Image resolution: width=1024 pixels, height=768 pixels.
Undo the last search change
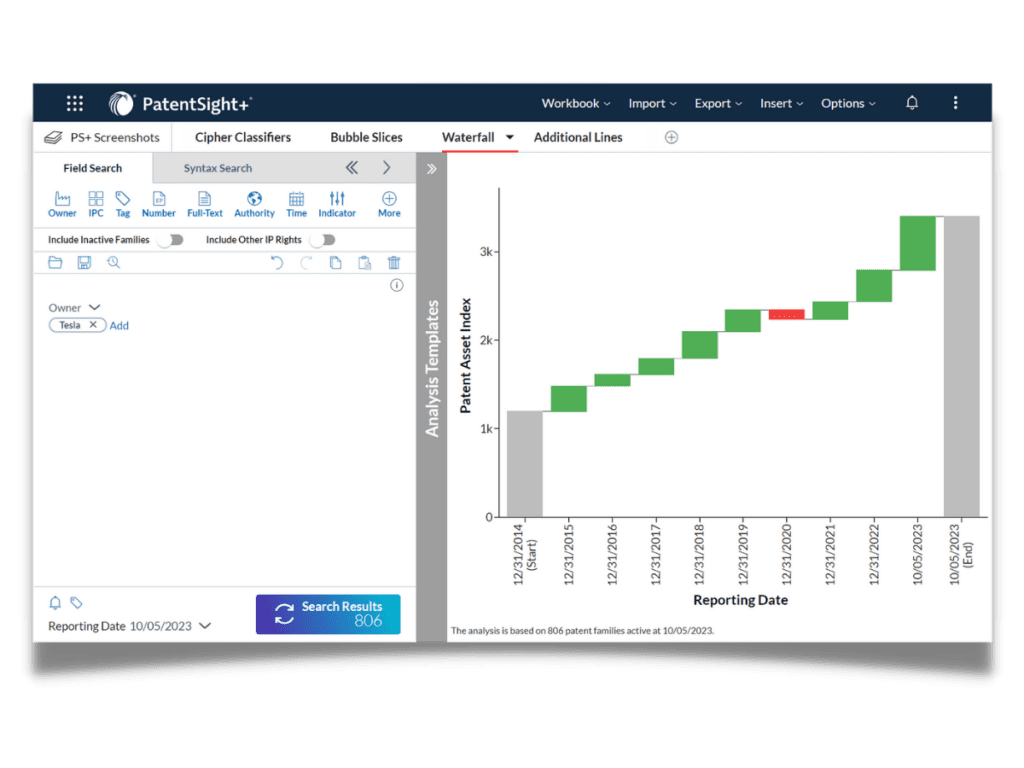coord(277,263)
